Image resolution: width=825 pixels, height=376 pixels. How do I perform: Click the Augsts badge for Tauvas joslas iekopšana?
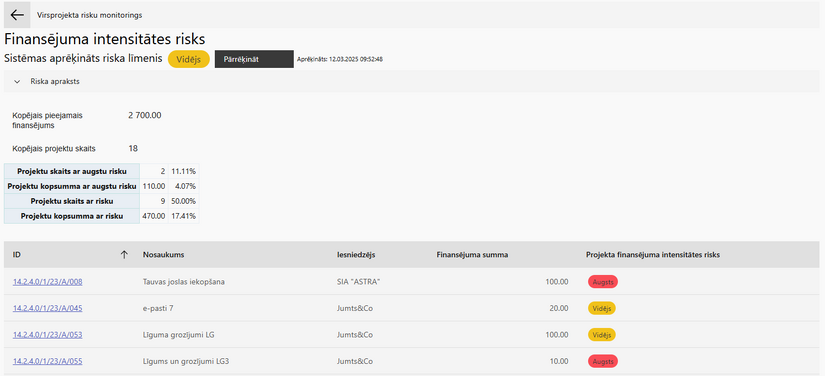click(x=603, y=282)
